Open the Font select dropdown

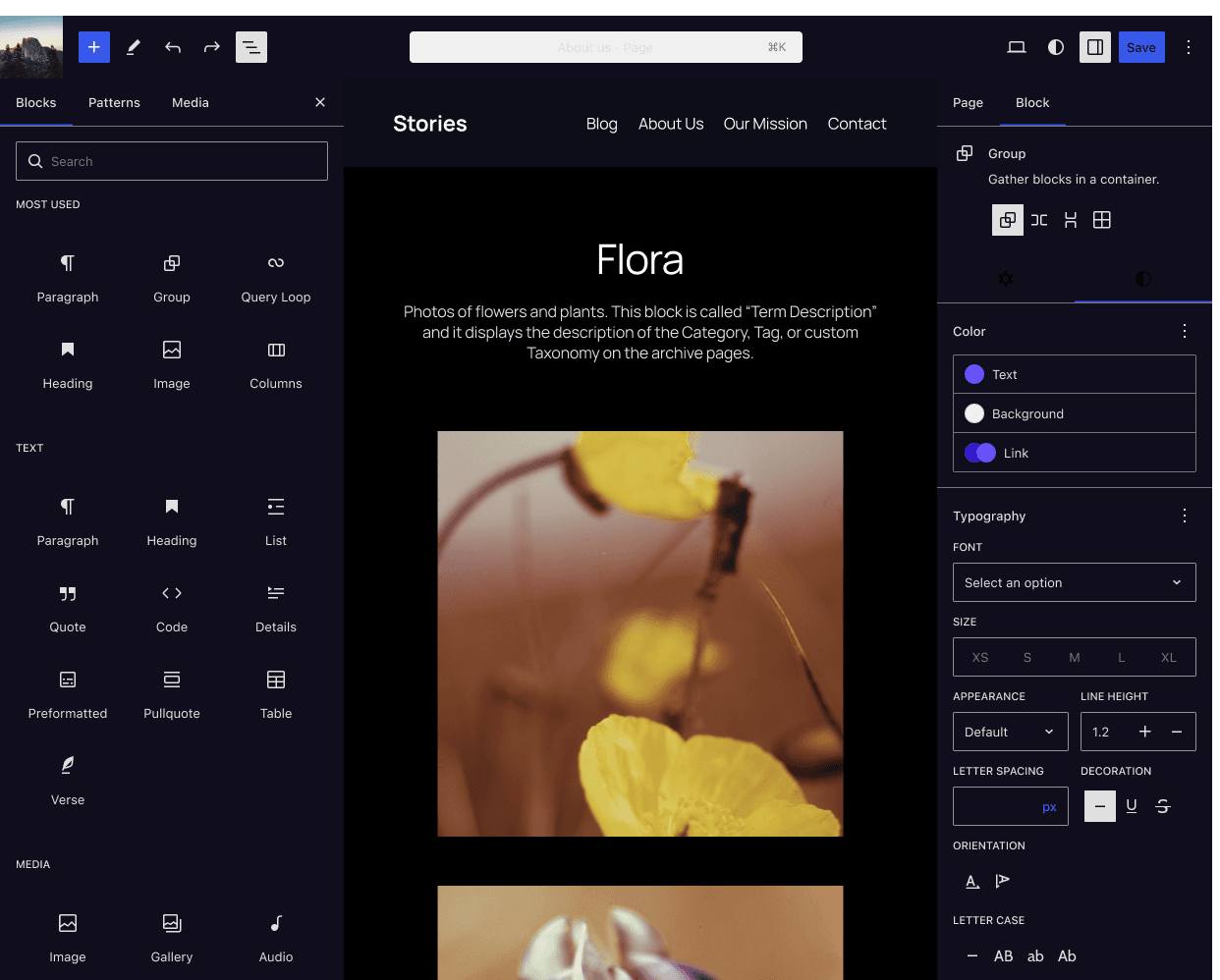point(1074,582)
